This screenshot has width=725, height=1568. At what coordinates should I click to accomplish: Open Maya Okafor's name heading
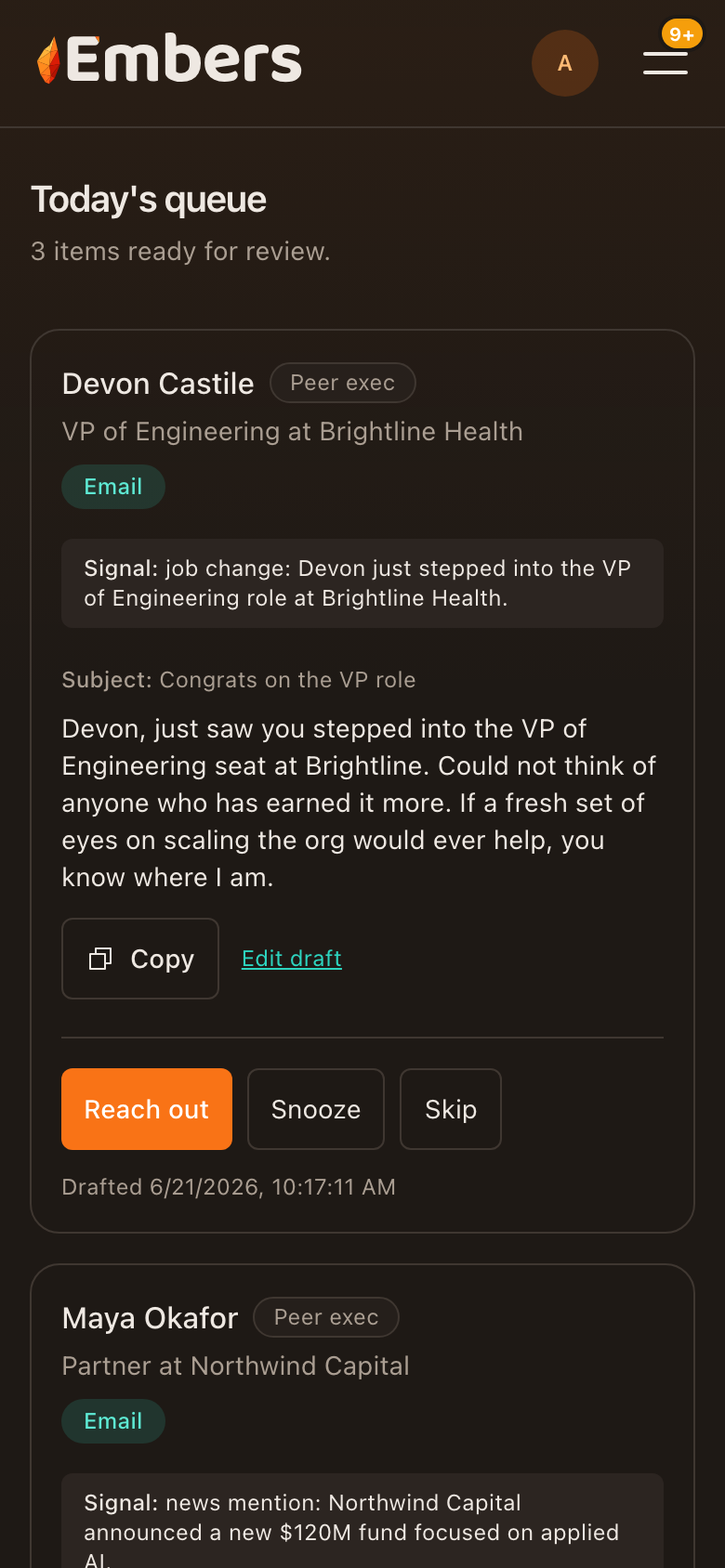(150, 1318)
